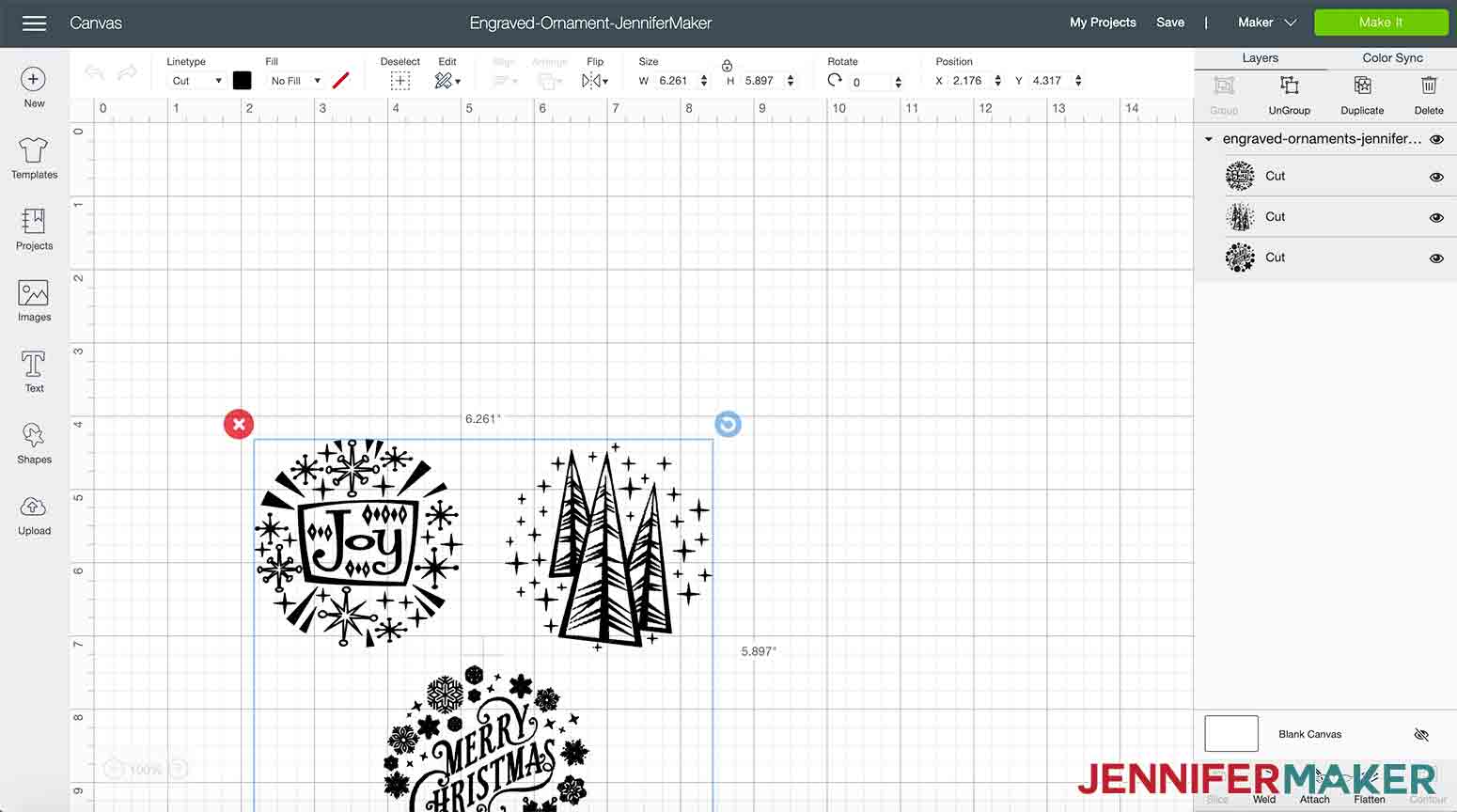1457x812 pixels.
Task: Open the Linetype Cut dropdown
Action: point(196,81)
